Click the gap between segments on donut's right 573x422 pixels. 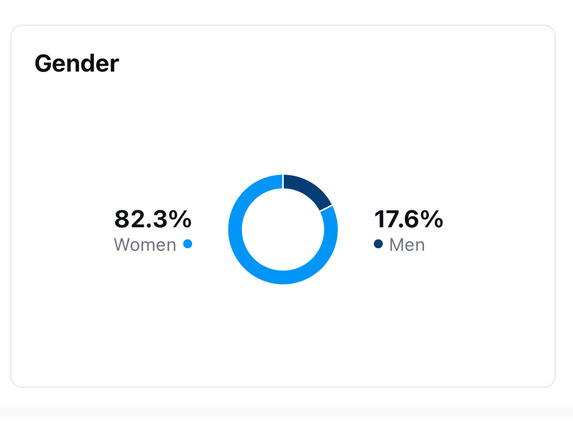tap(326, 208)
